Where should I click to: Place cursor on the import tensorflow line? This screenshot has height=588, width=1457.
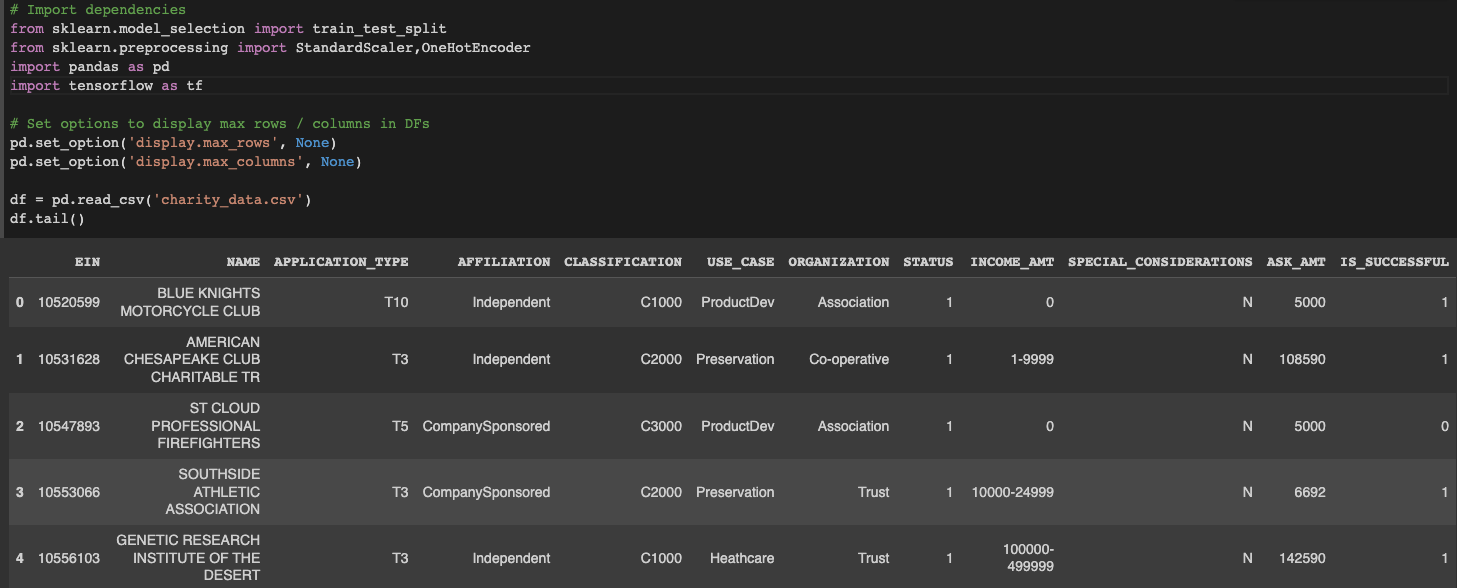click(106, 86)
